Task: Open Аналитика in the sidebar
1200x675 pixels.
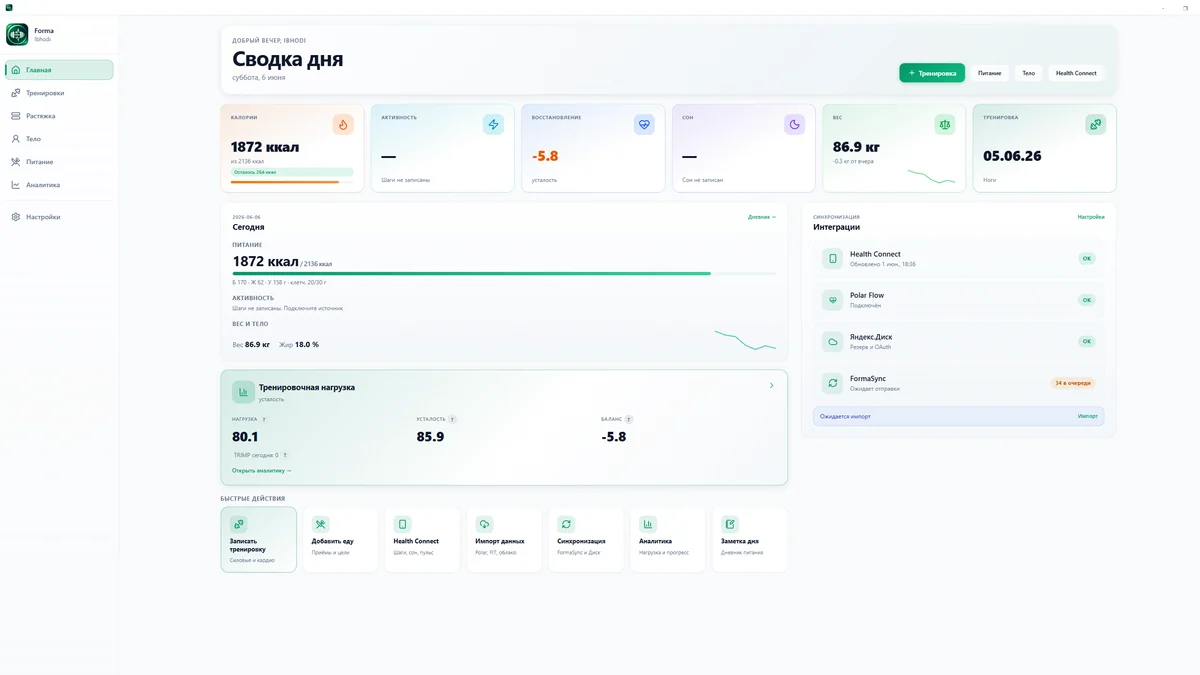Action: point(59,185)
